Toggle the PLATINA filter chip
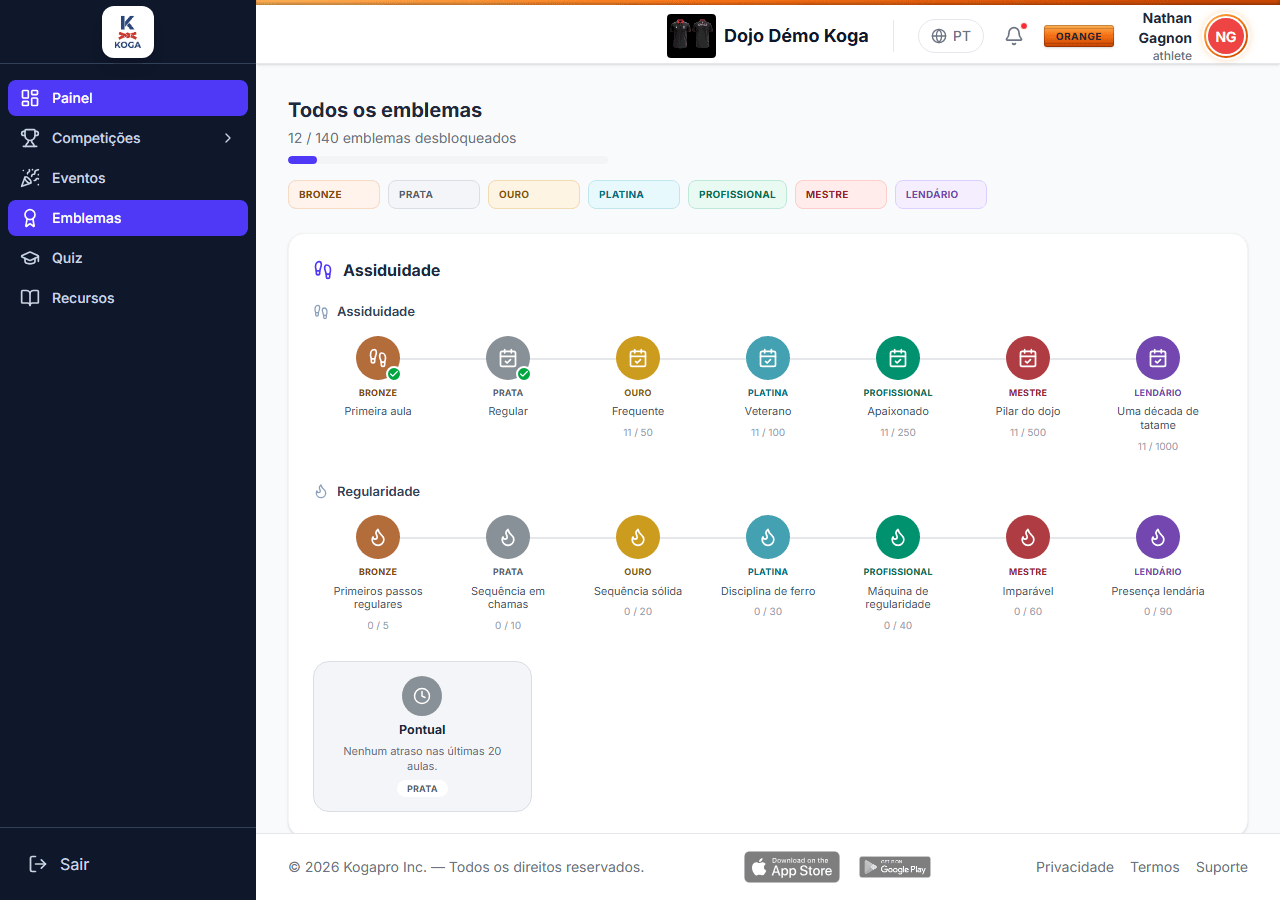 (x=634, y=194)
